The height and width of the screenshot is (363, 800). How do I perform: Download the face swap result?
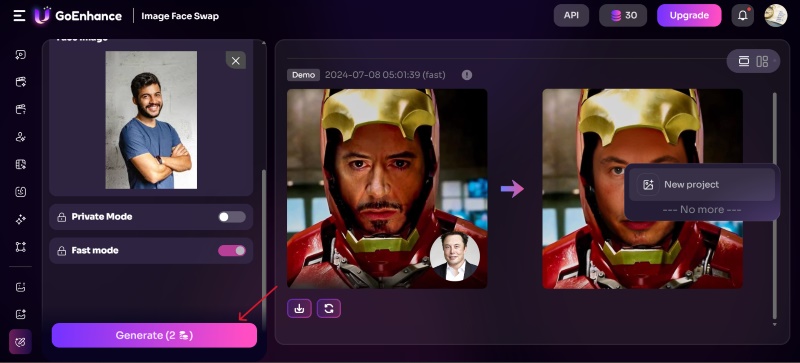(299, 308)
